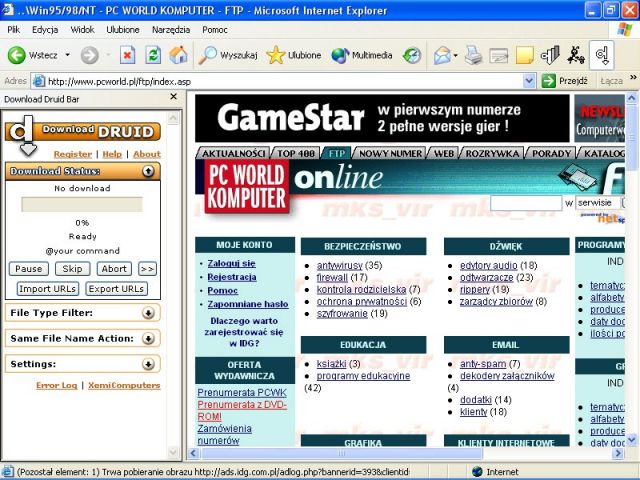The image size is (640, 480).
Task: Click the Download Druid logo banner
Action: click(x=83, y=133)
